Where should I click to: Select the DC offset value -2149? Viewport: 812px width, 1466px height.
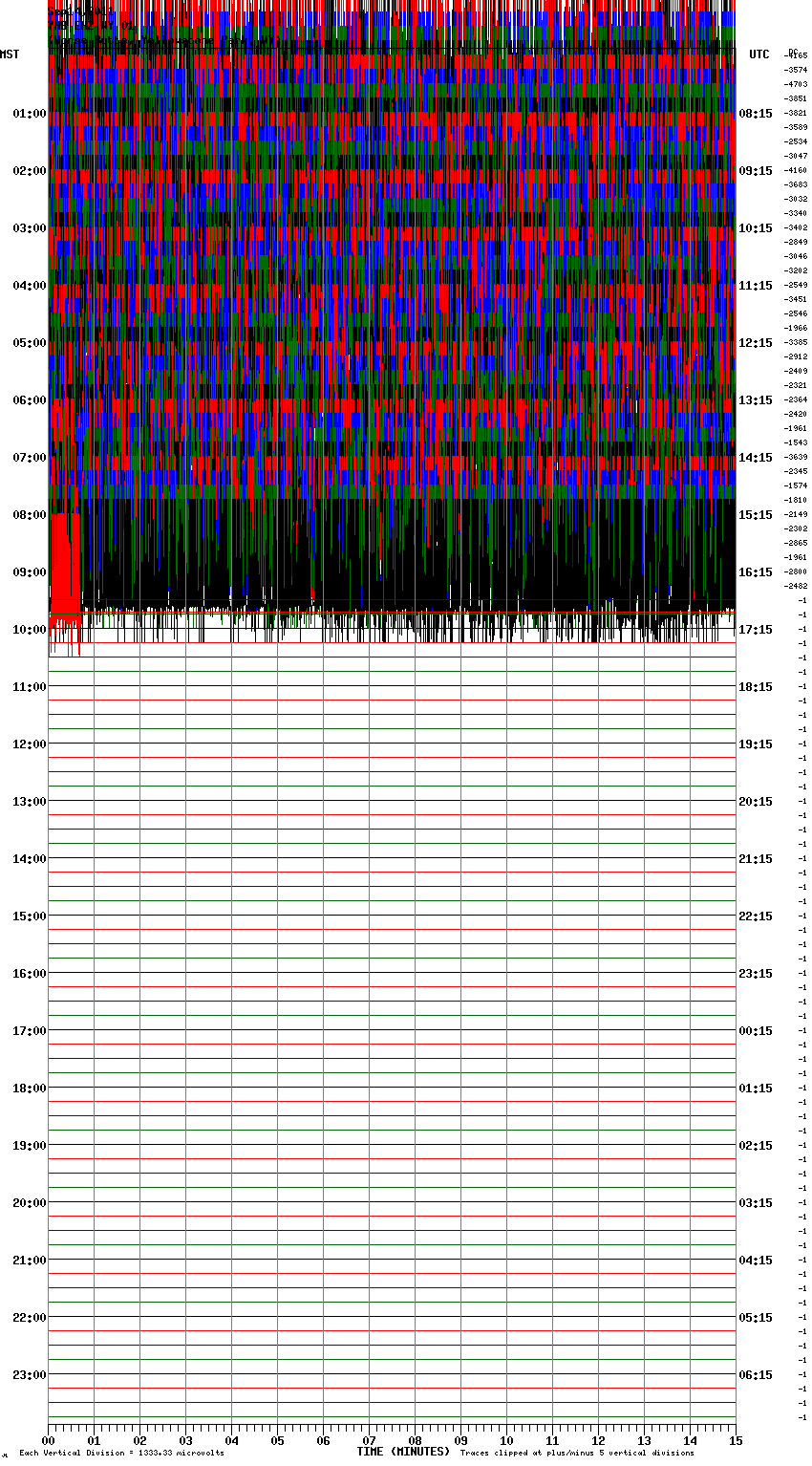click(796, 514)
